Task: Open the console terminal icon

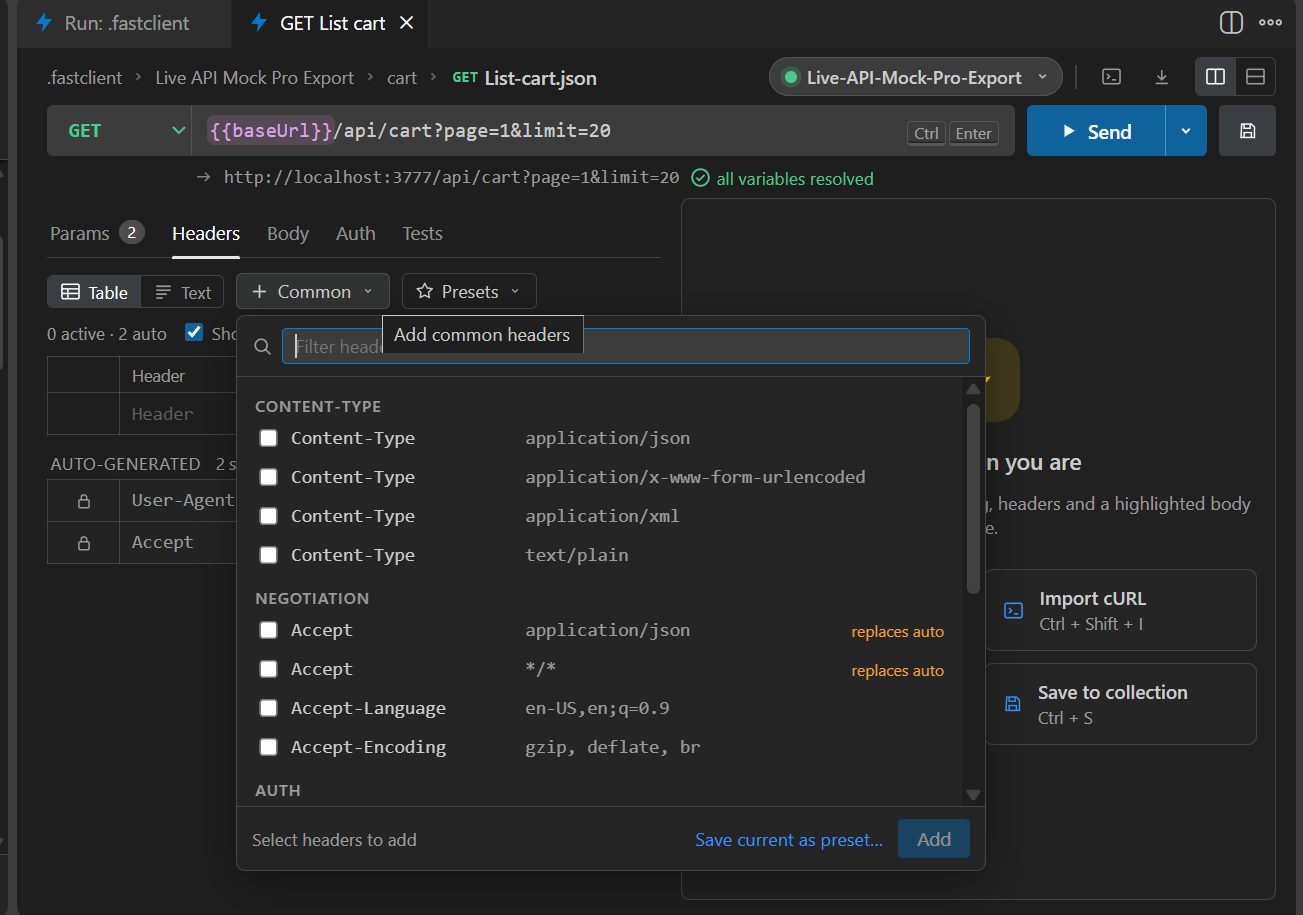Action: (1111, 77)
